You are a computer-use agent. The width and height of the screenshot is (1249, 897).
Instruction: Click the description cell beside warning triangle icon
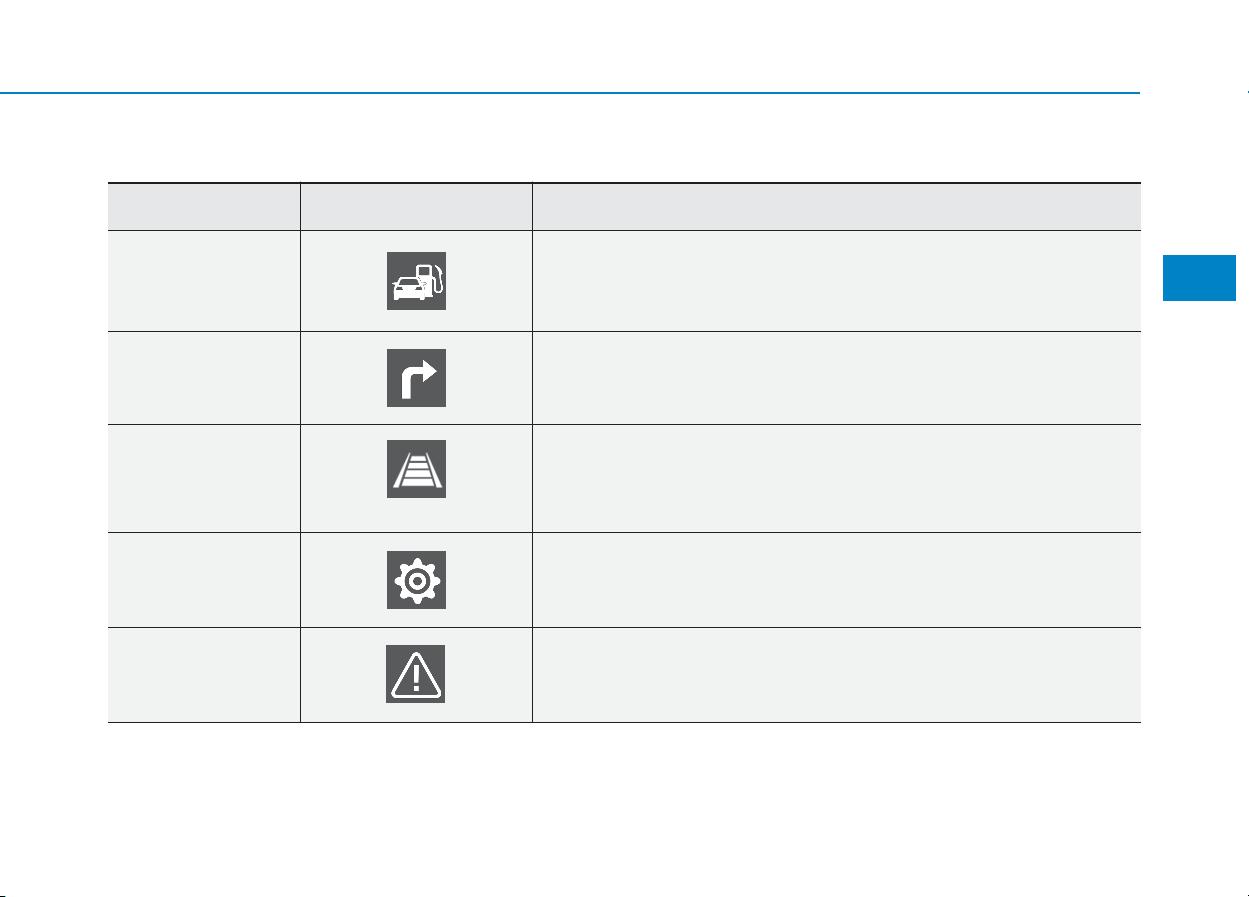click(x=836, y=675)
